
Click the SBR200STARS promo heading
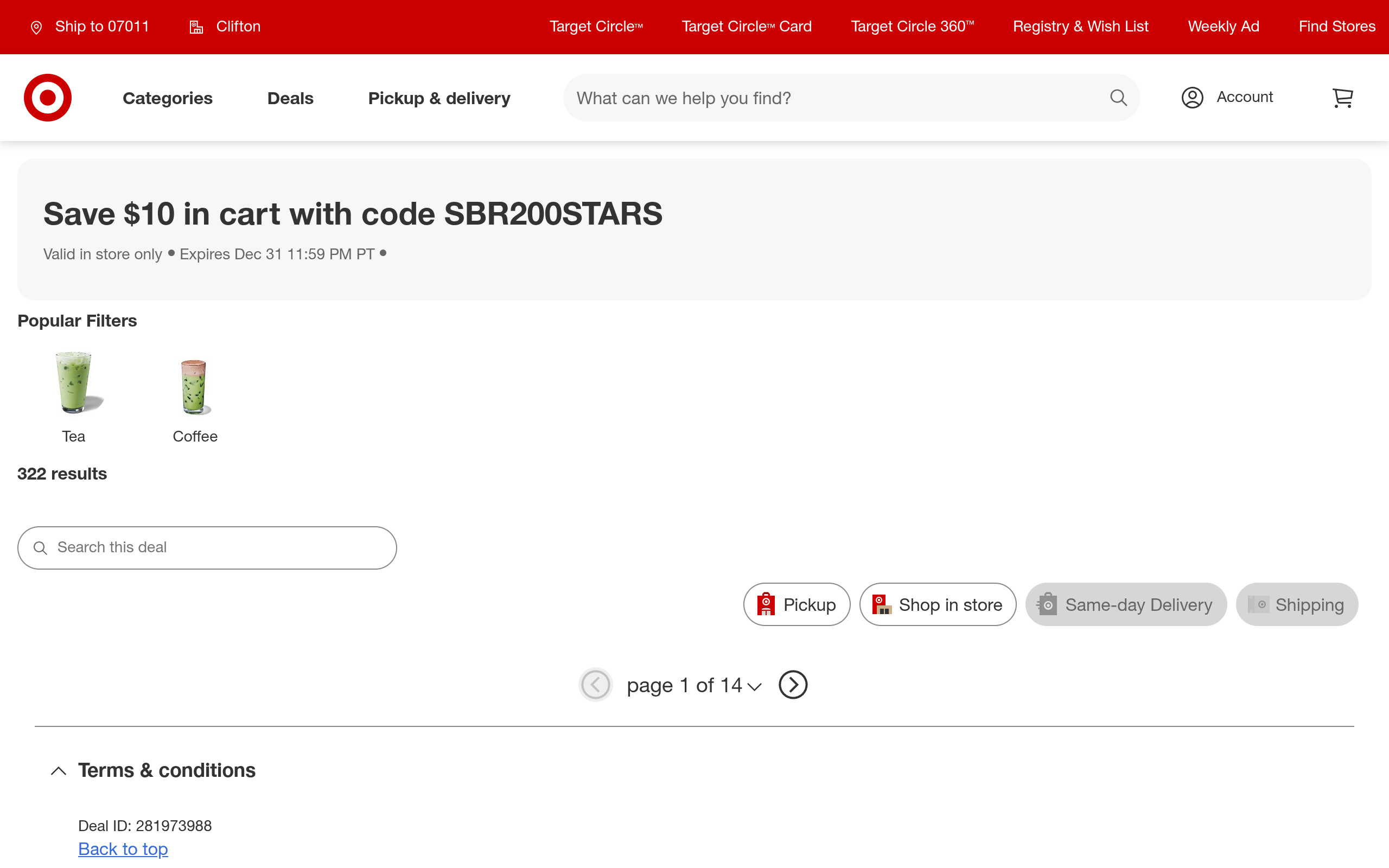tap(353, 214)
